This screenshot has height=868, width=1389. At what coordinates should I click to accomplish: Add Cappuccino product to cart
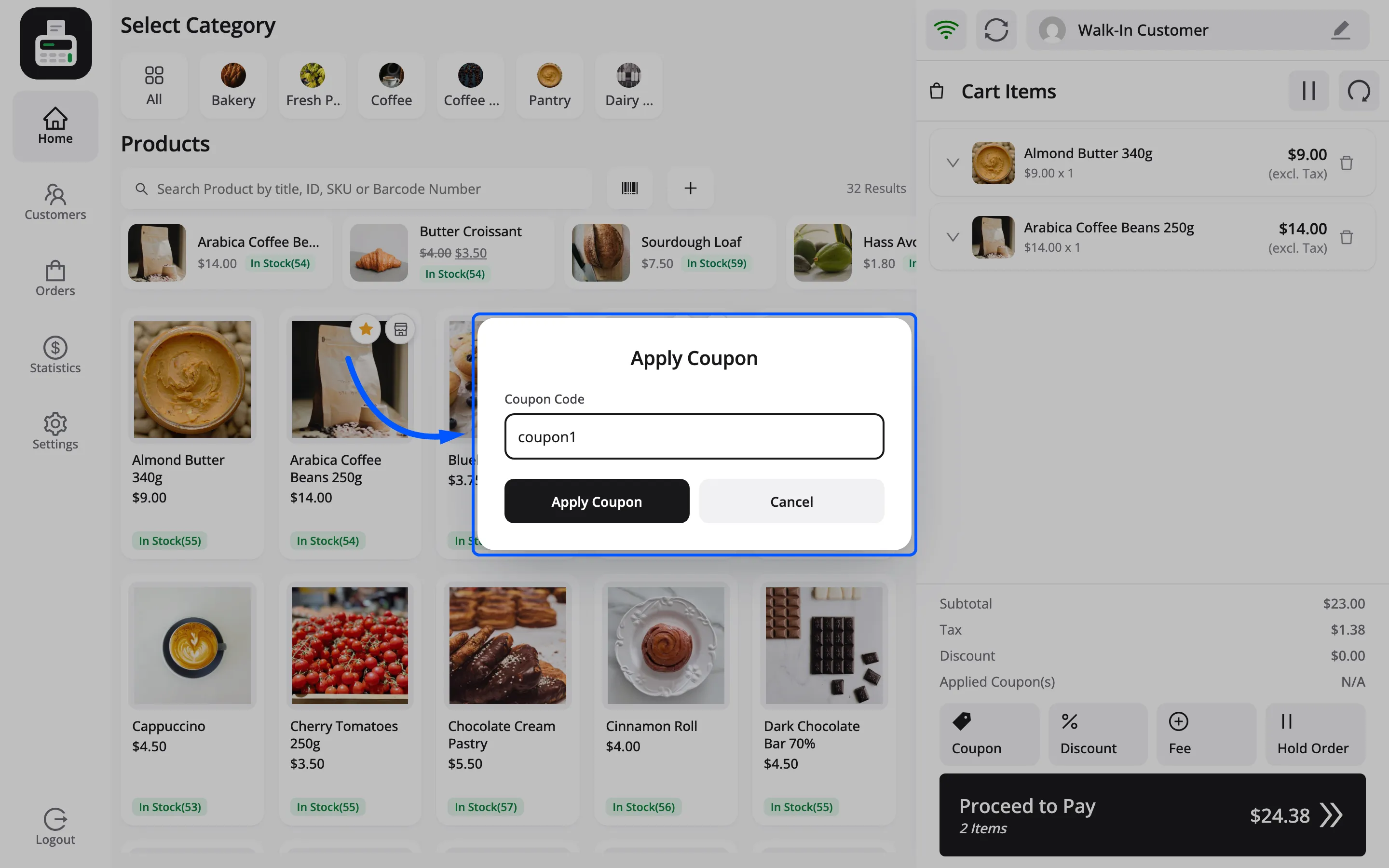point(192,700)
